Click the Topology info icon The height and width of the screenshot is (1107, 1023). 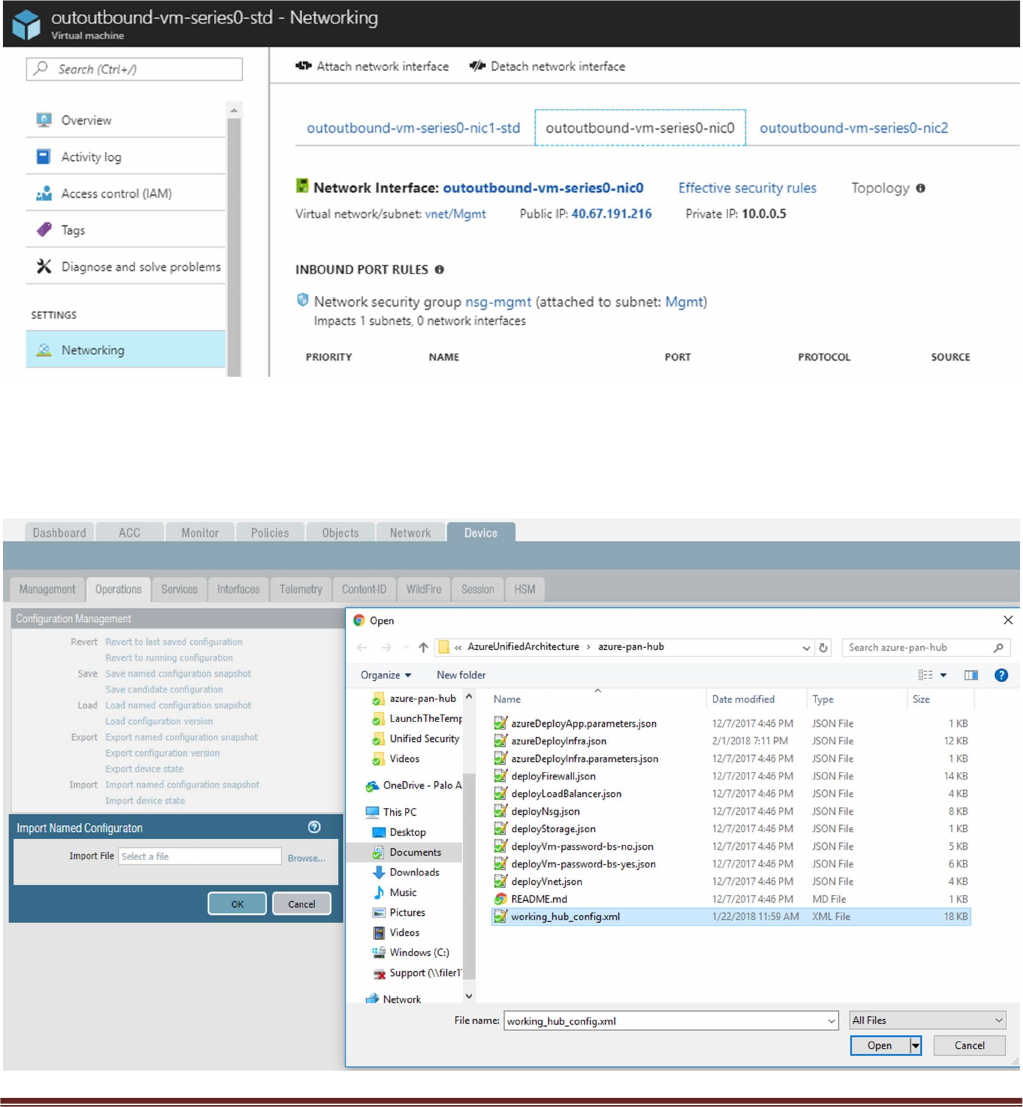pos(921,188)
